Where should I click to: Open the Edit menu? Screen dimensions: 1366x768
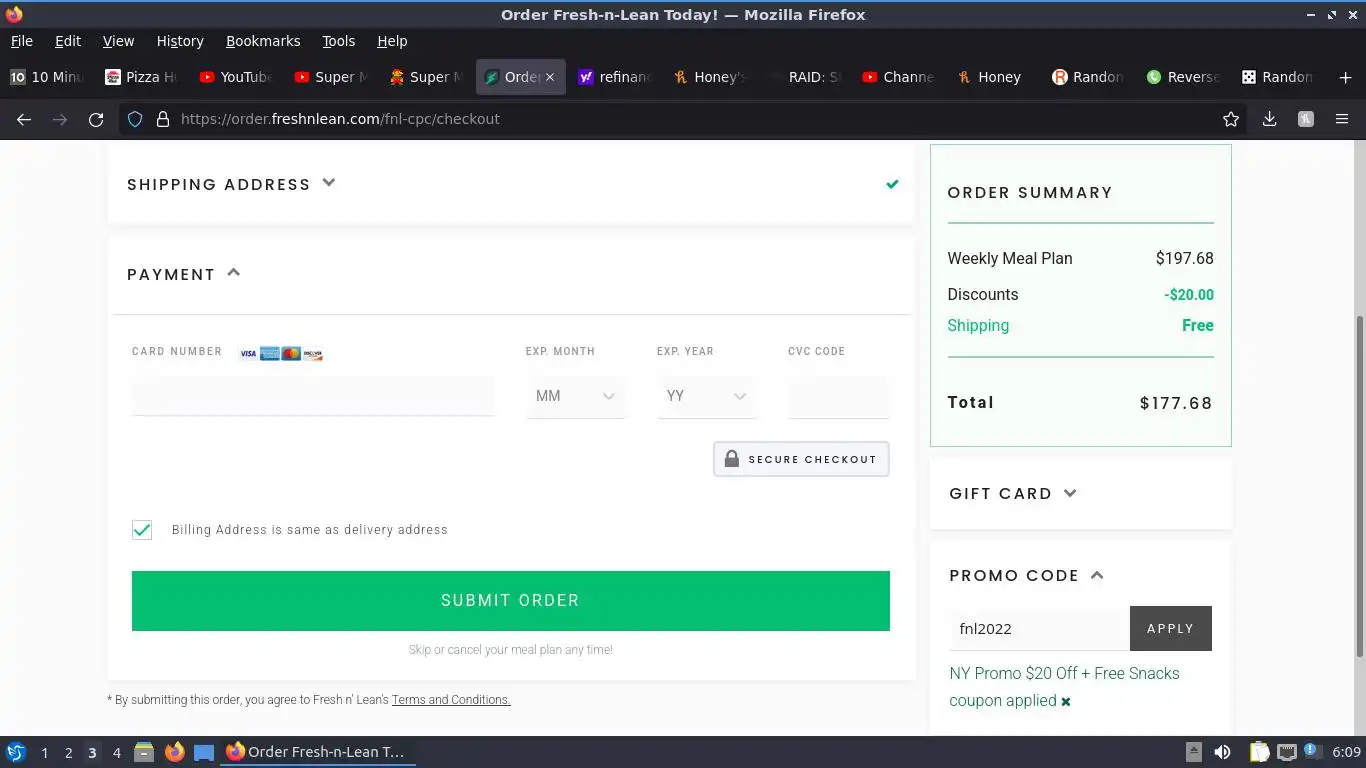(68, 41)
